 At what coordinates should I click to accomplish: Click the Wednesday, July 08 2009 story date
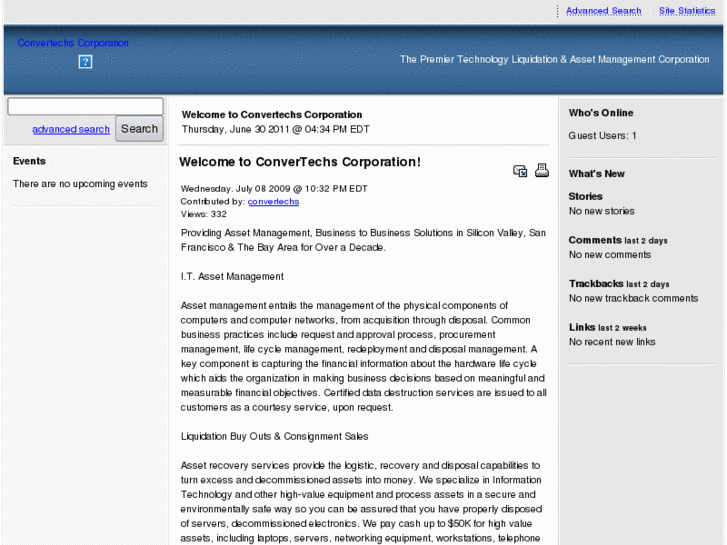(x=274, y=189)
